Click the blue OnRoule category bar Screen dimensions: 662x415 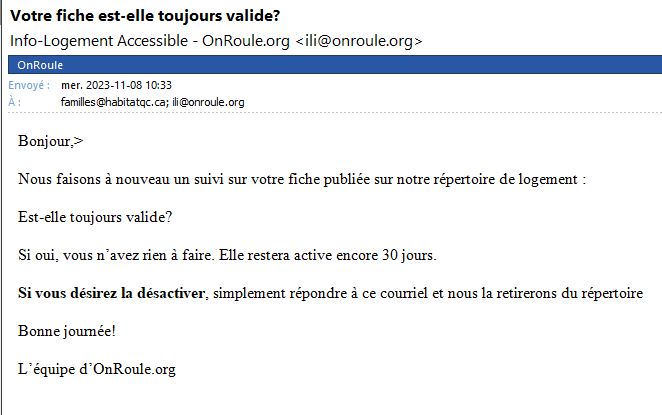pyautogui.click(x=335, y=65)
